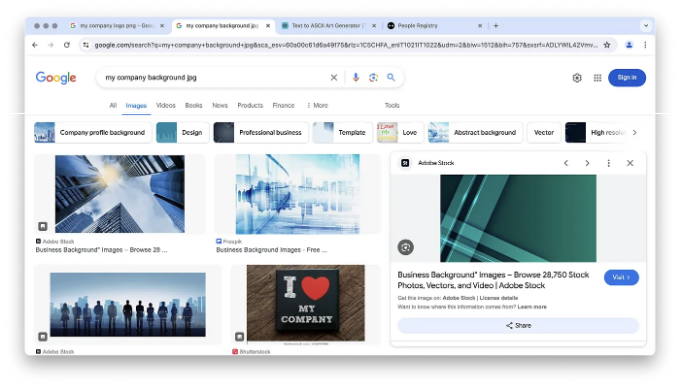Viewport: 680px width, 388px height.
Task: Click Visit button in preview panel
Action: 621,277
